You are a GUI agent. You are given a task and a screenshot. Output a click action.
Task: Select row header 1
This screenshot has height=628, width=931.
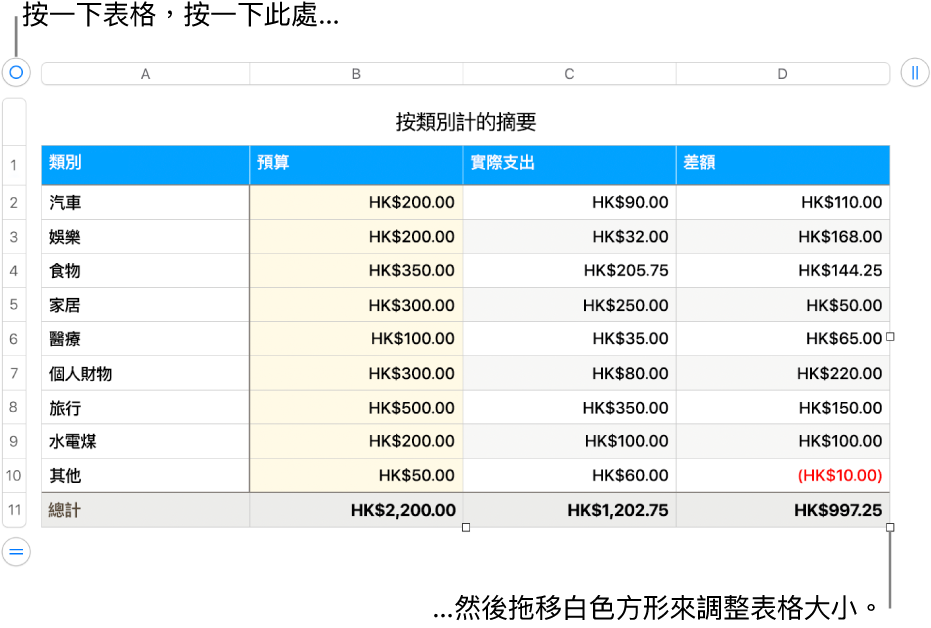click(14, 165)
